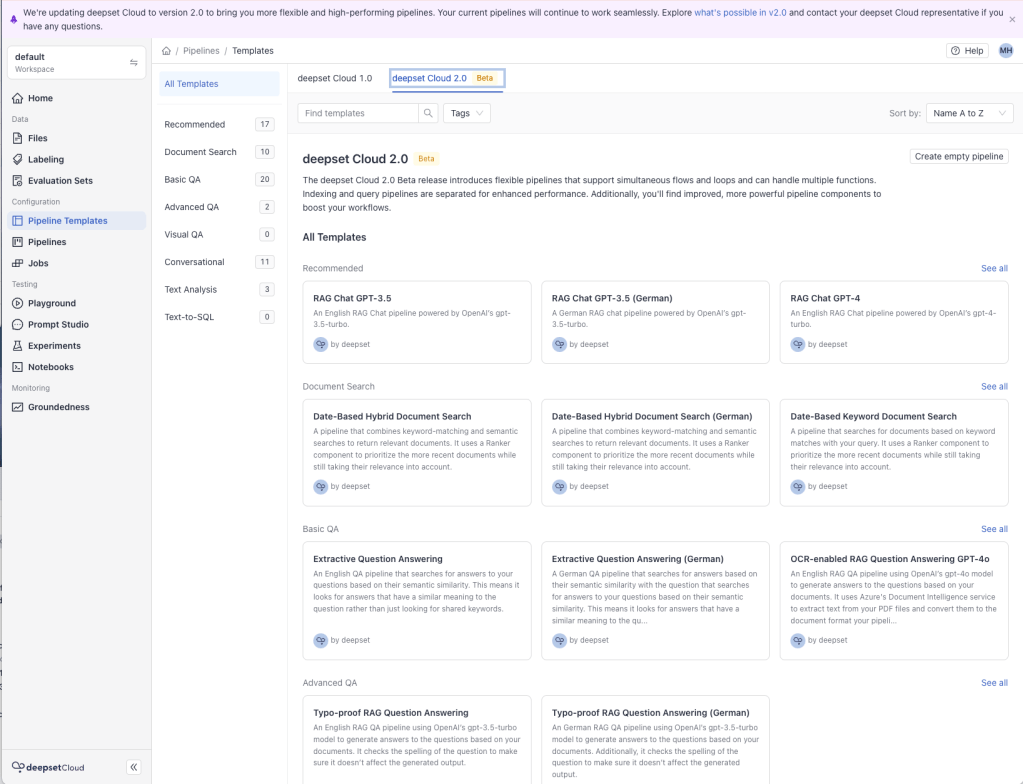This screenshot has width=1023, height=784.
Task: Open Jobs icon in sidebar
Action: click(18, 263)
